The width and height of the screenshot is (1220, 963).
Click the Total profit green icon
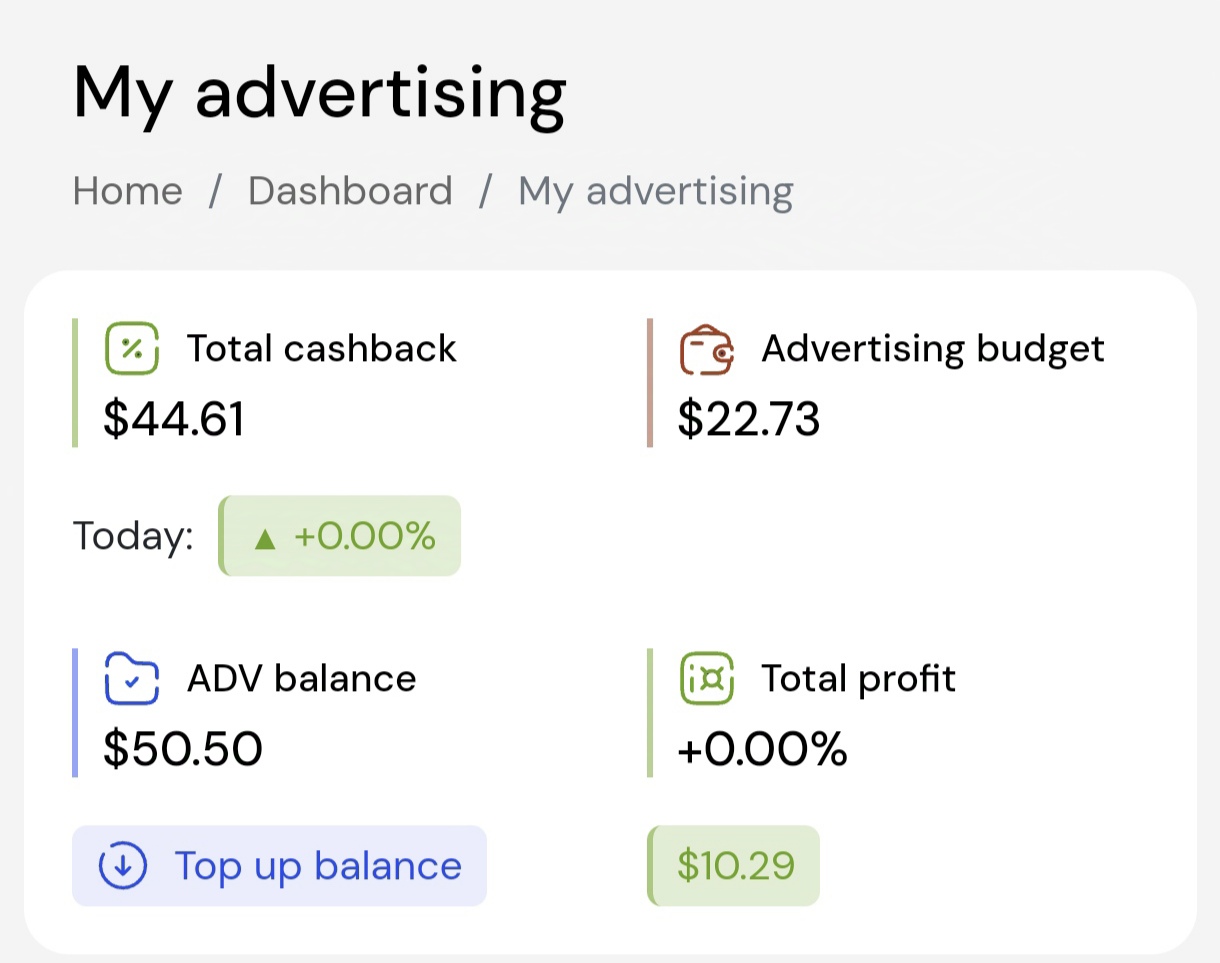coord(707,678)
